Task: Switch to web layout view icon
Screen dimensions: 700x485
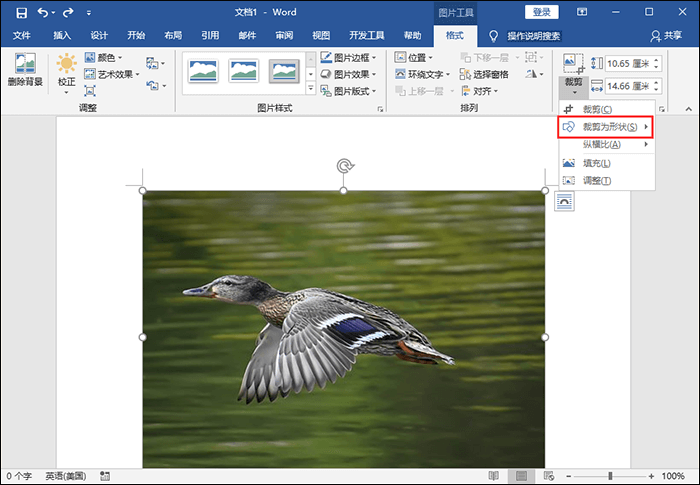Action: 549,476
